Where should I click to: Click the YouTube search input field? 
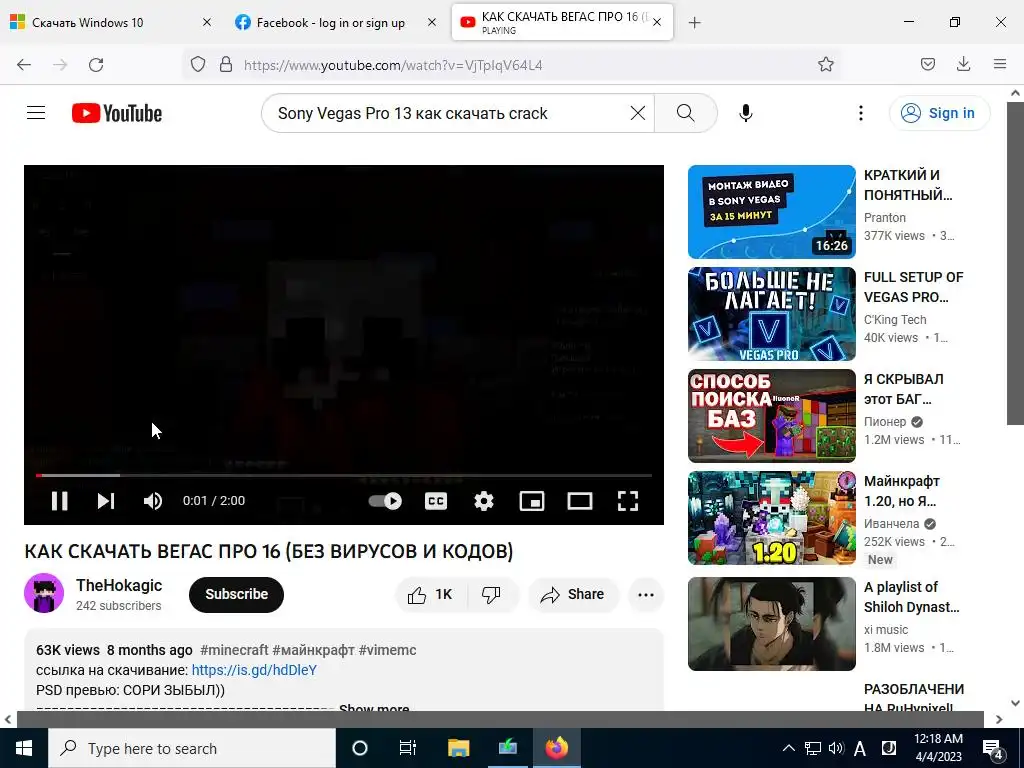click(451, 113)
